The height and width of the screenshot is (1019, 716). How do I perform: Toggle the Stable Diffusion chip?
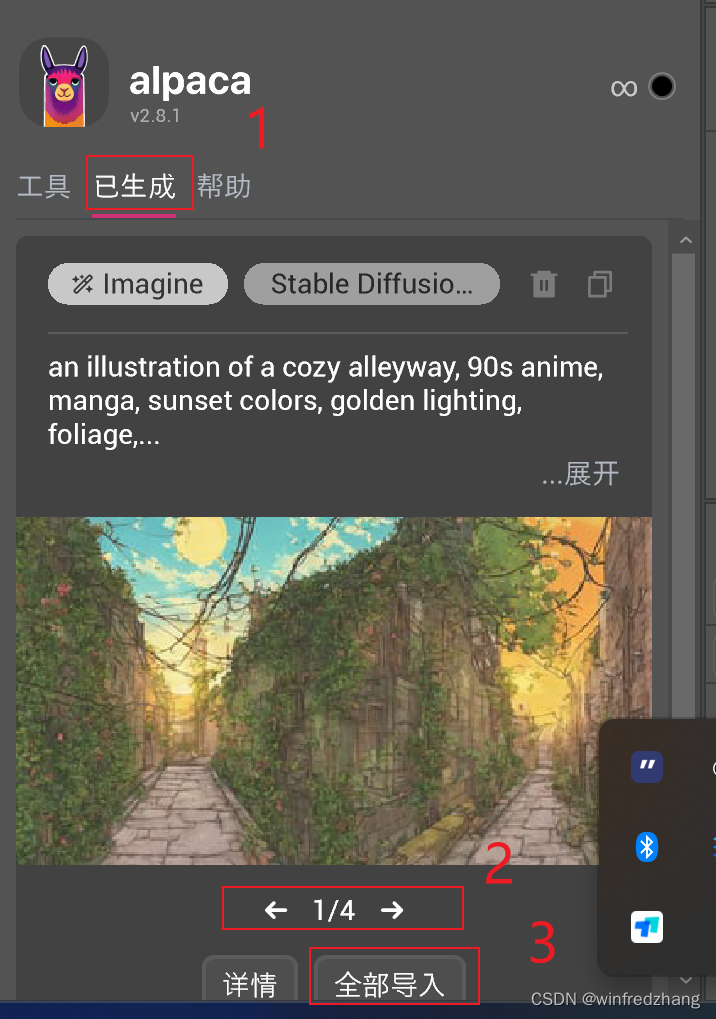click(371, 283)
